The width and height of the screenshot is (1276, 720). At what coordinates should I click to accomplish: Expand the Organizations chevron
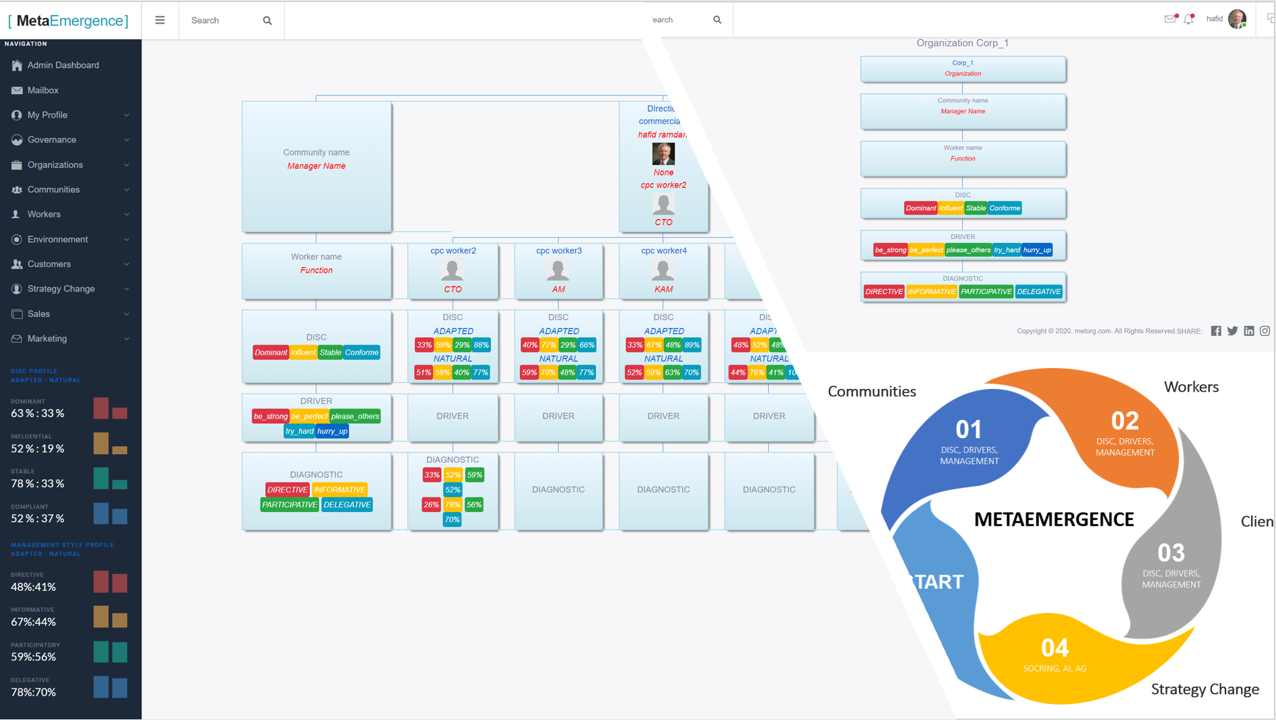pyautogui.click(x=126, y=165)
